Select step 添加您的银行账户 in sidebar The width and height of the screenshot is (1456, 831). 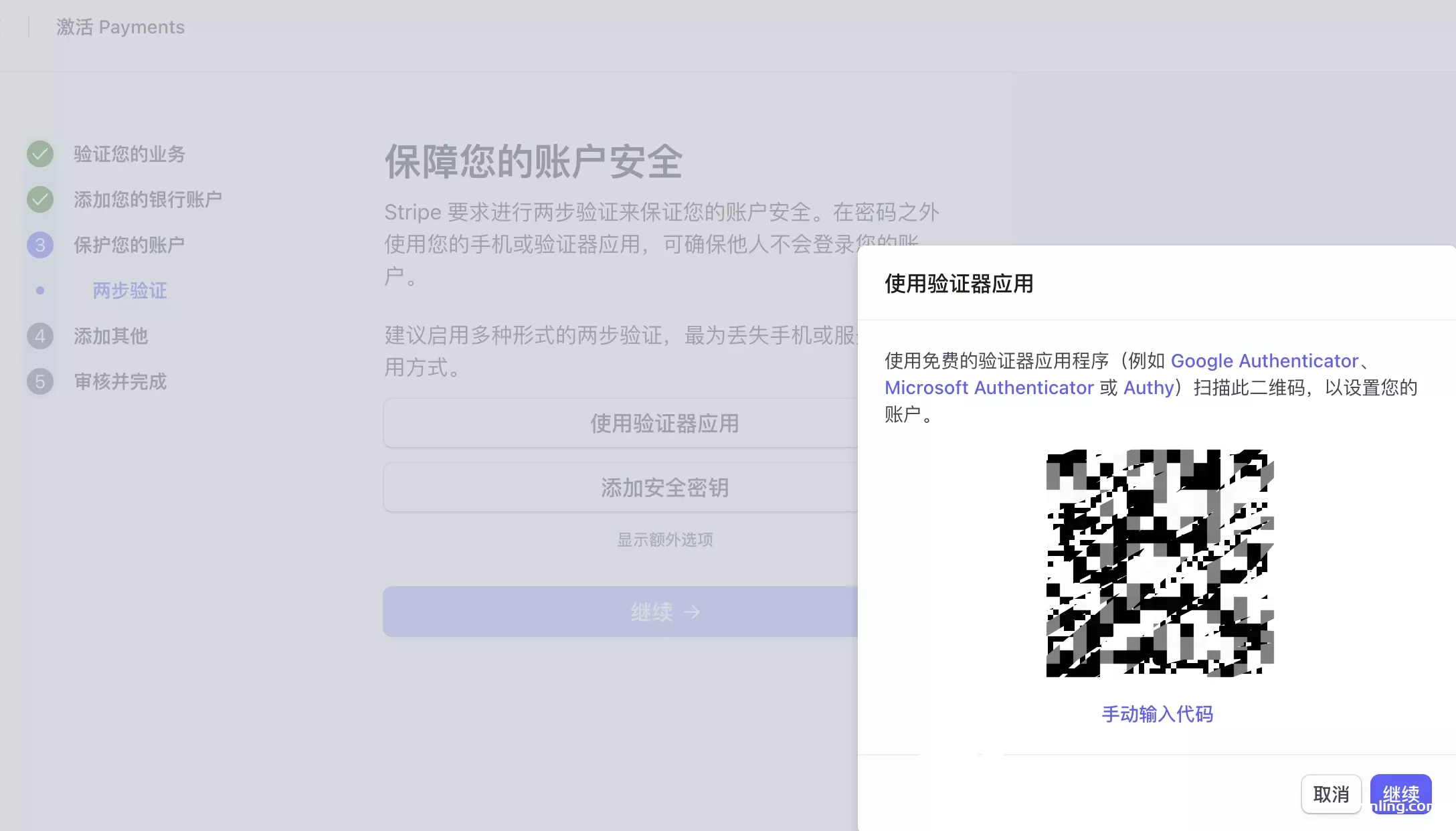(148, 199)
